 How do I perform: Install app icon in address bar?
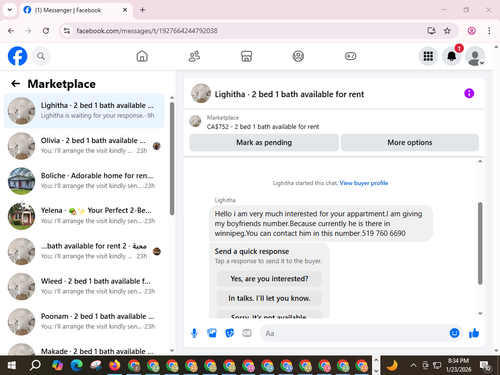pos(431,31)
